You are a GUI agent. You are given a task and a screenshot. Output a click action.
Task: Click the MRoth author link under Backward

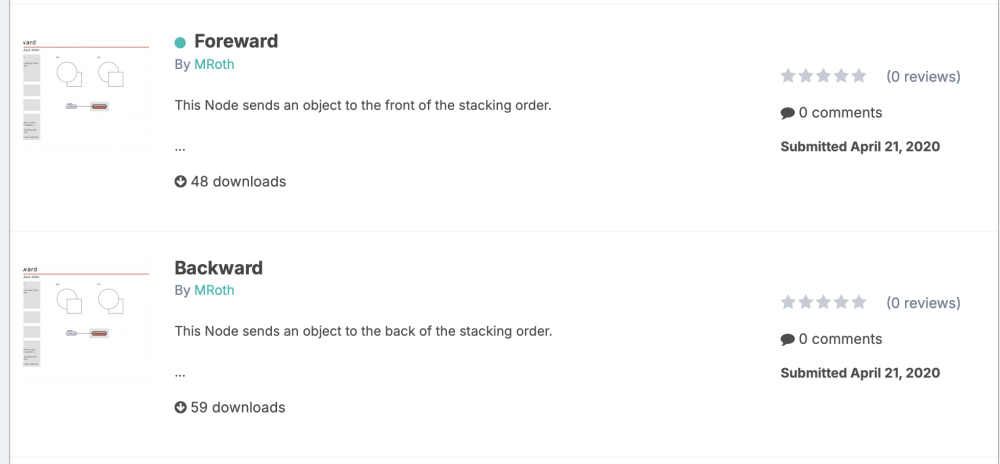[x=214, y=290]
